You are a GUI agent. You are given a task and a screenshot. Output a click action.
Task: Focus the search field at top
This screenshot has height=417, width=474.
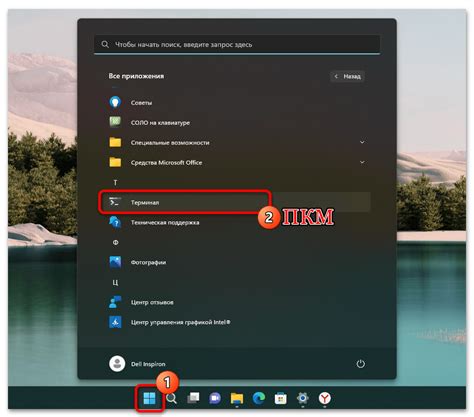coord(237,44)
